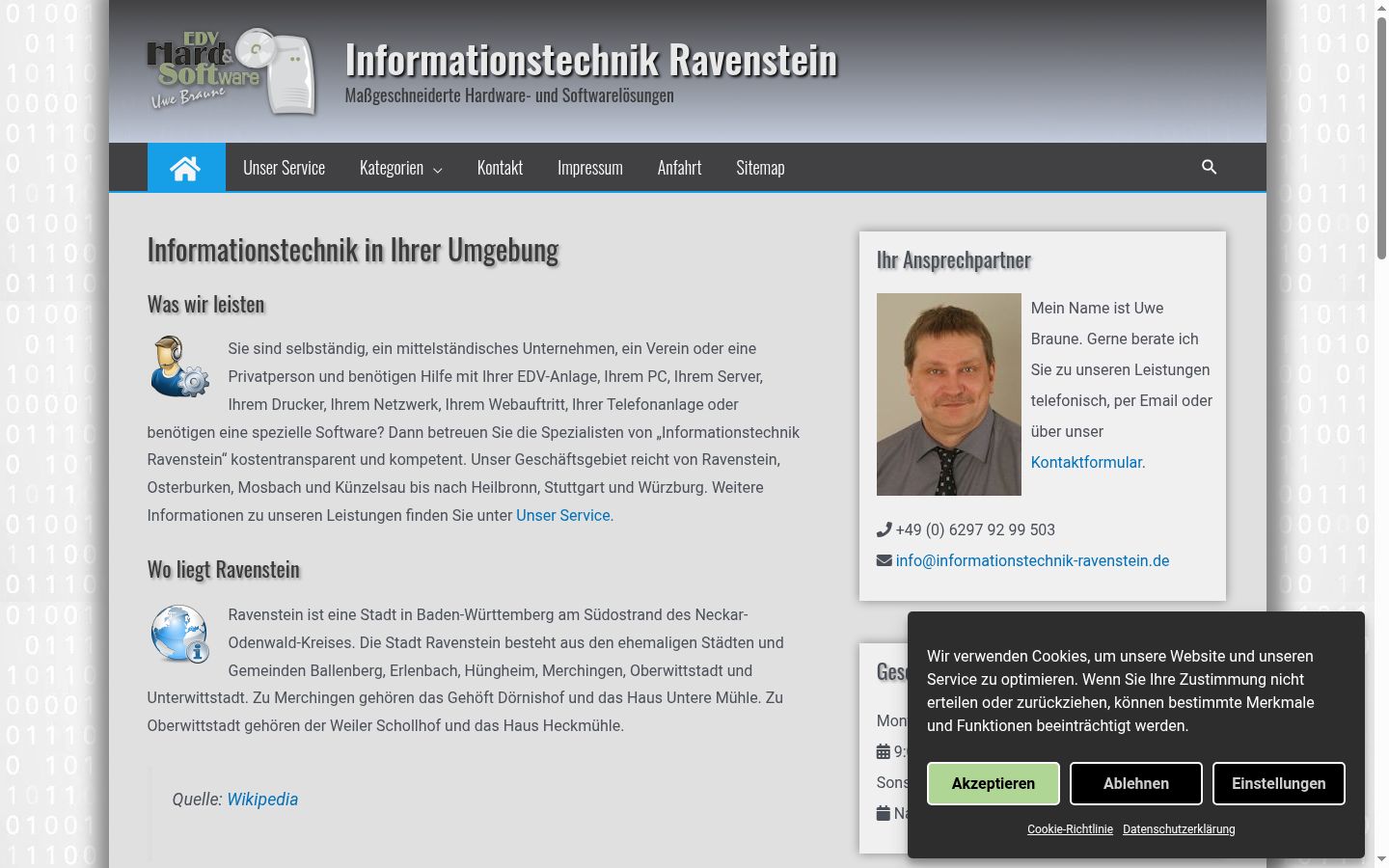Click the tagline Maßgeschneiderte Hardware- und Softwarelösungen
Screen dimensions: 1389x868
(x=509, y=95)
